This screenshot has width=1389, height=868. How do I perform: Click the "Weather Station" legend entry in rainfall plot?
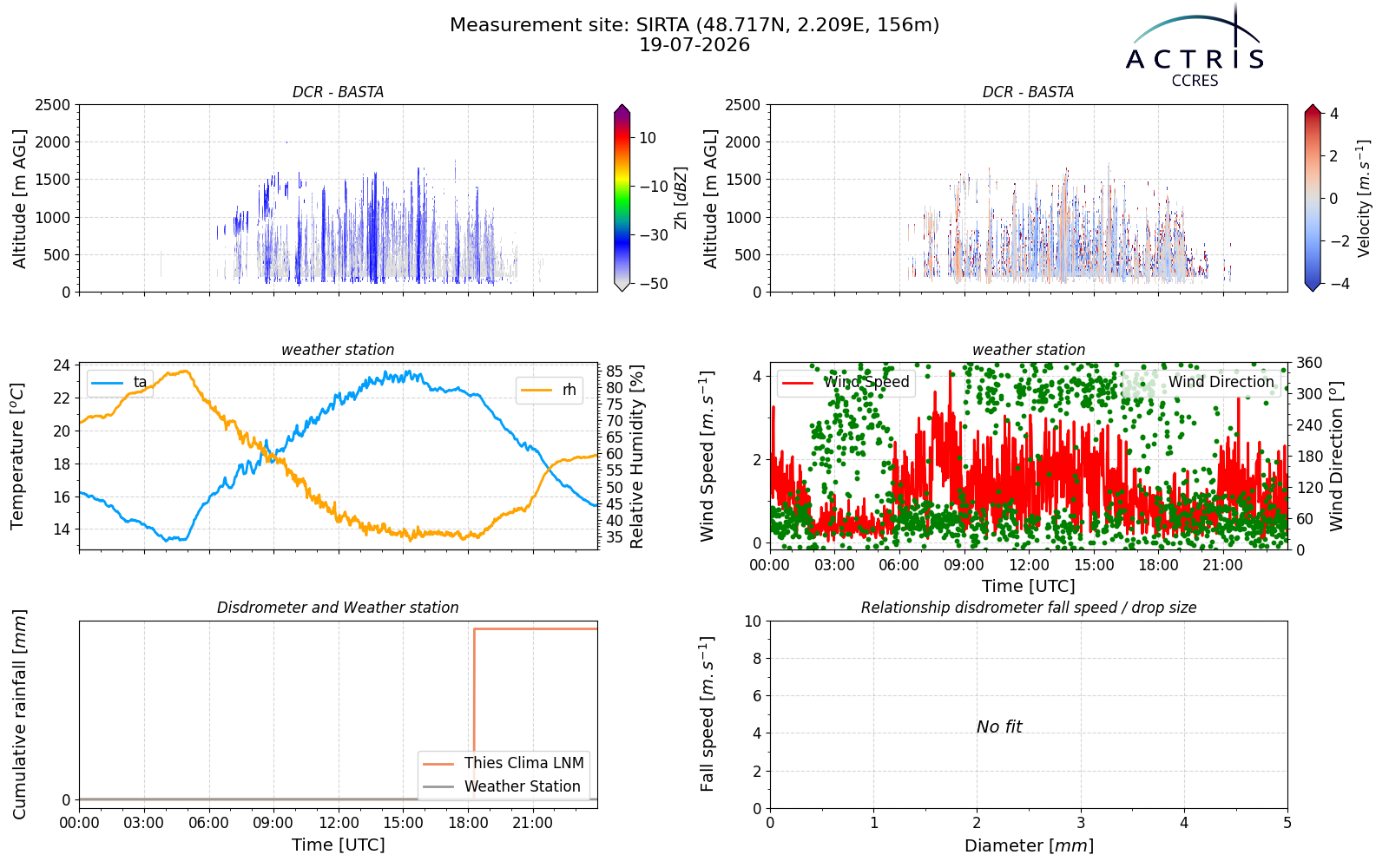[x=502, y=786]
